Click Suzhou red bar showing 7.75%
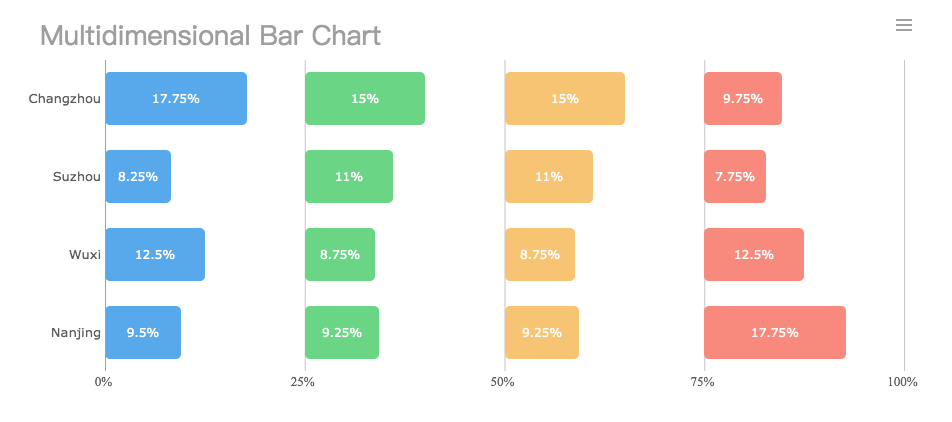952x422 pixels. pos(735,177)
